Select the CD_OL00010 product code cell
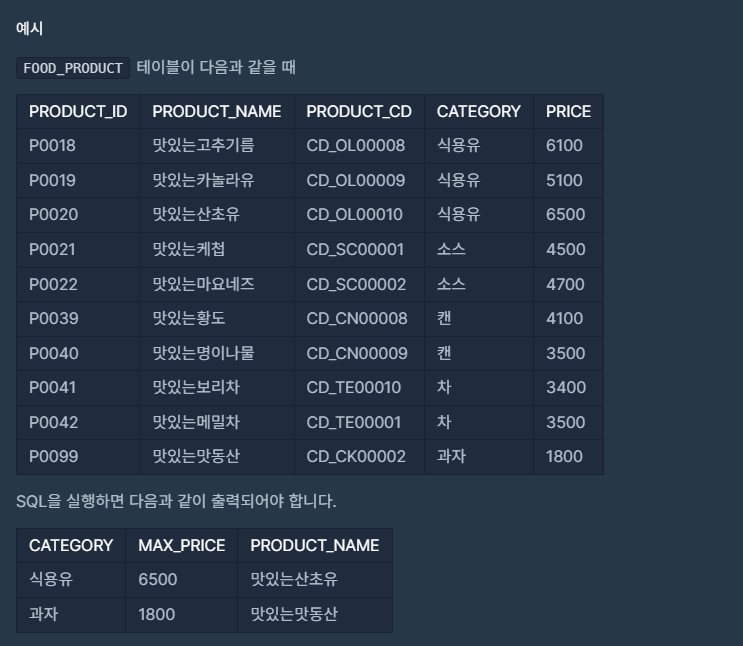The width and height of the screenshot is (743, 646). coord(359,215)
